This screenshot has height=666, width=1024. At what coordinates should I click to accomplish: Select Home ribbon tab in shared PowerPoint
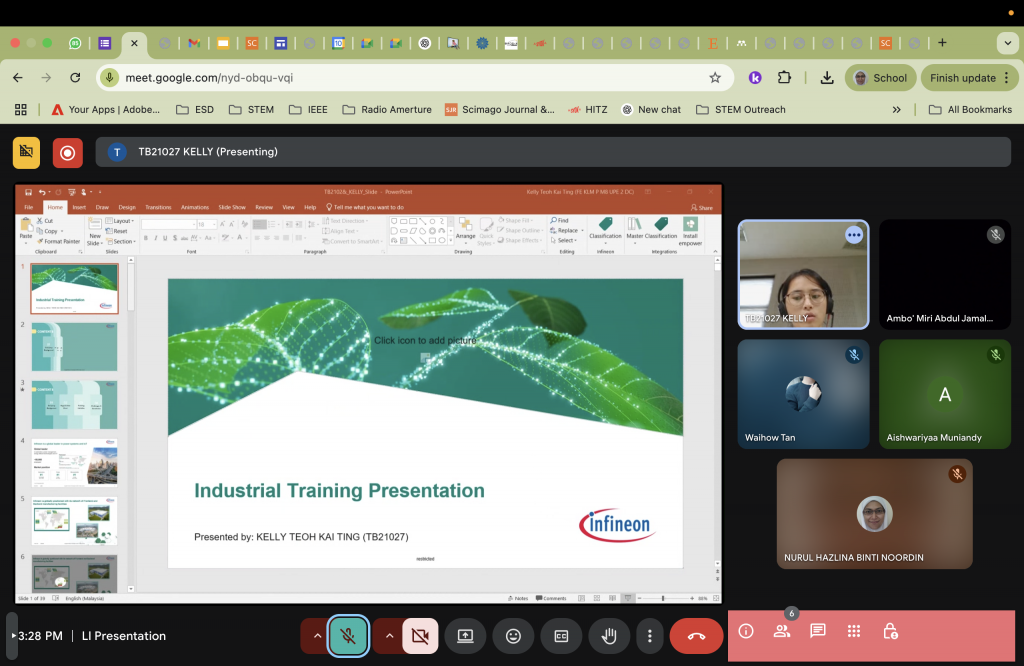click(x=55, y=207)
